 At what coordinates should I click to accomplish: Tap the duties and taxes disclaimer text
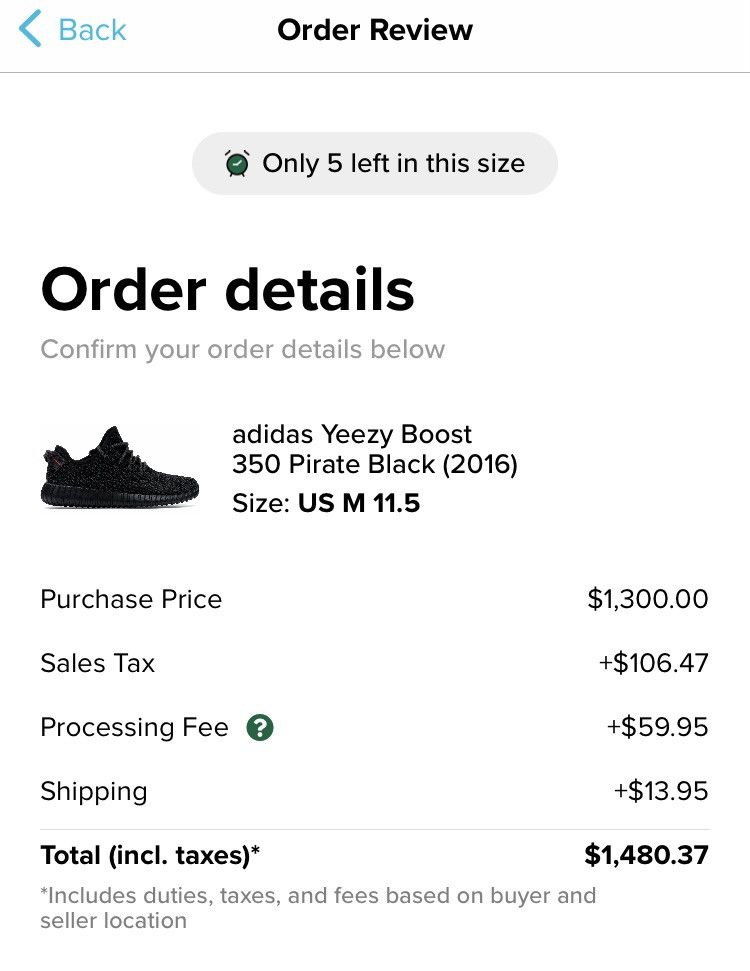click(318, 907)
